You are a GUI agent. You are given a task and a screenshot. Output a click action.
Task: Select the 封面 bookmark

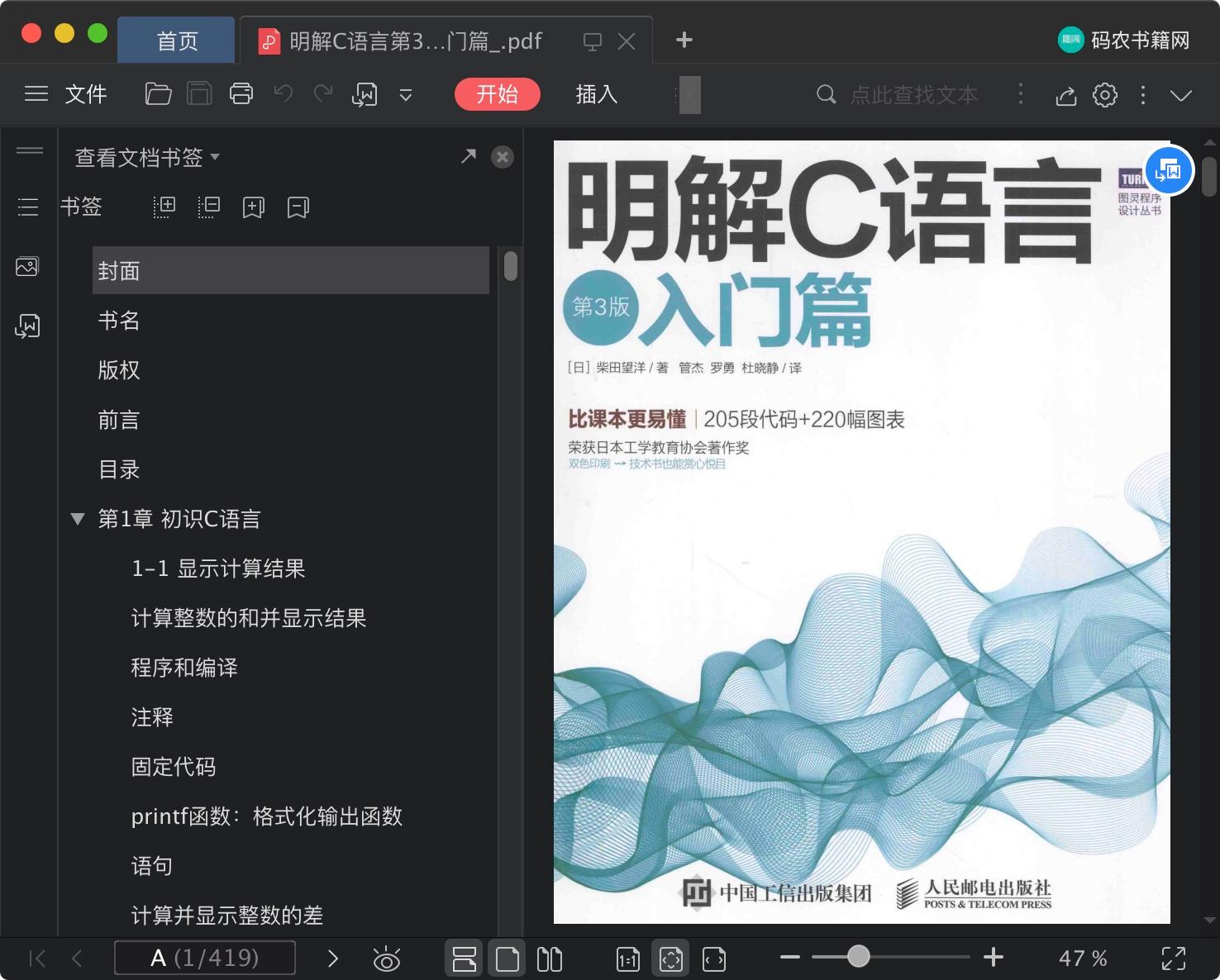291,270
